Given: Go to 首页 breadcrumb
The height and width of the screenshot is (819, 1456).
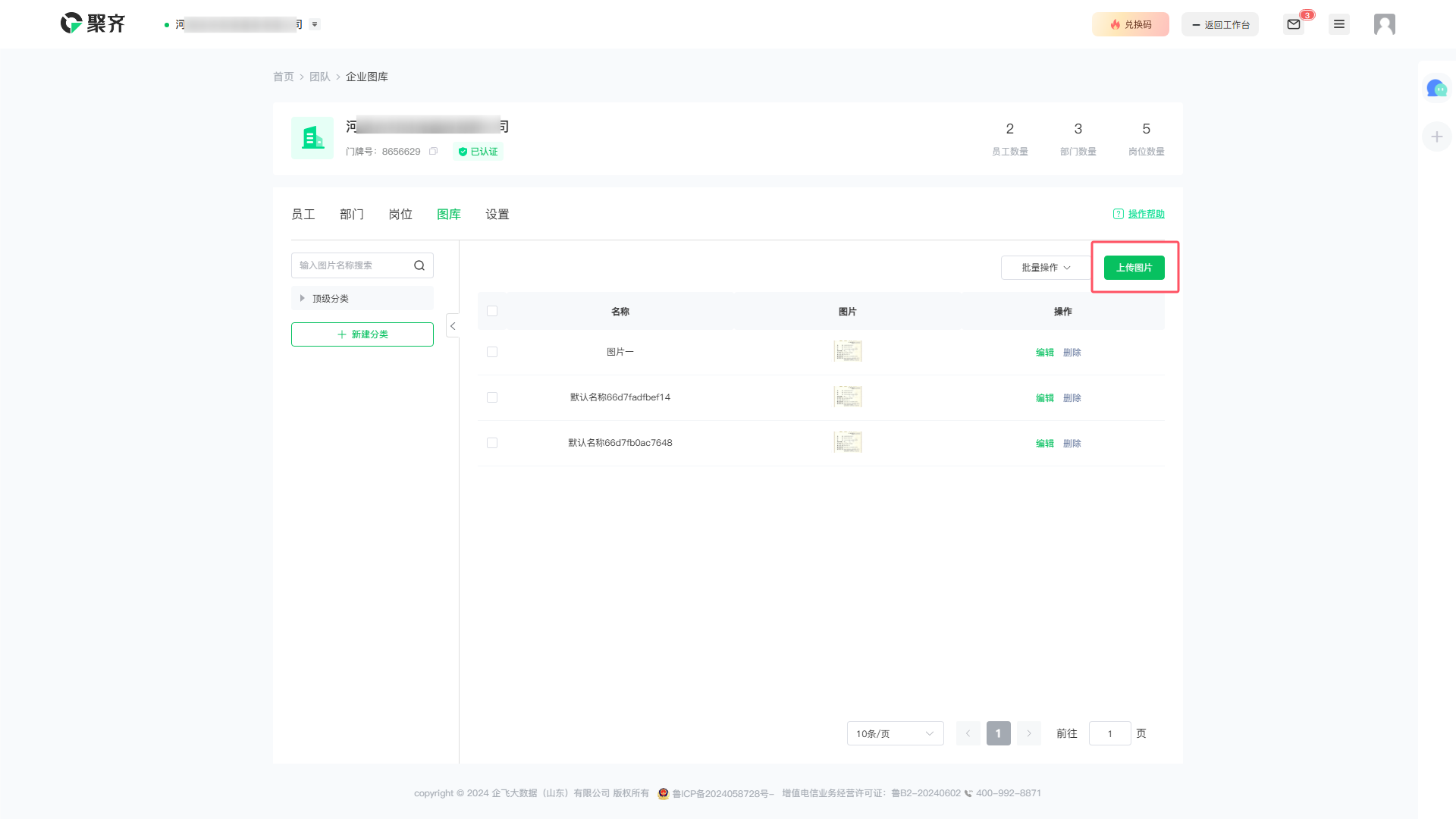Looking at the screenshot, I should click(284, 77).
